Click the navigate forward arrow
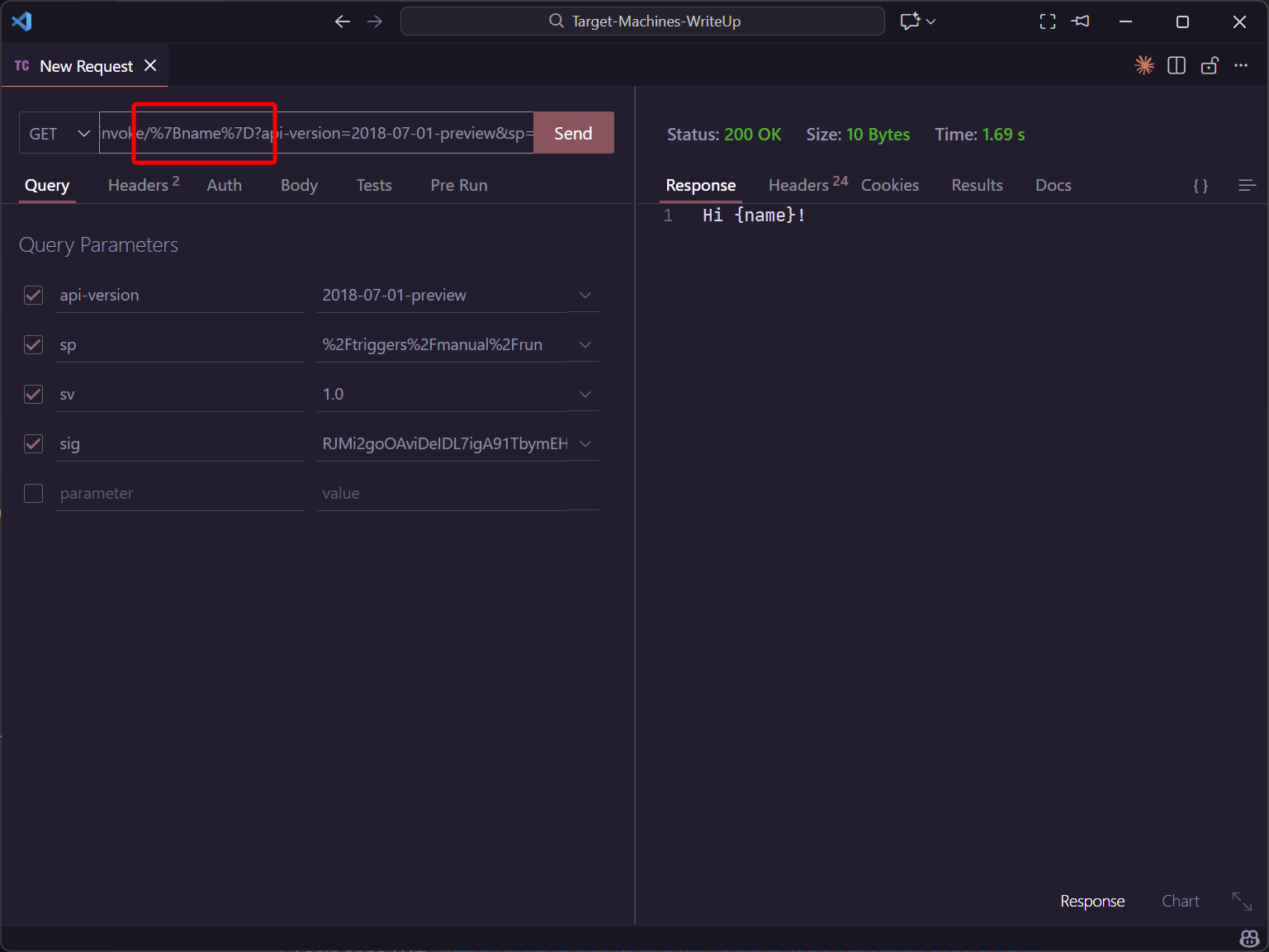The image size is (1269, 952). [x=375, y=21]
